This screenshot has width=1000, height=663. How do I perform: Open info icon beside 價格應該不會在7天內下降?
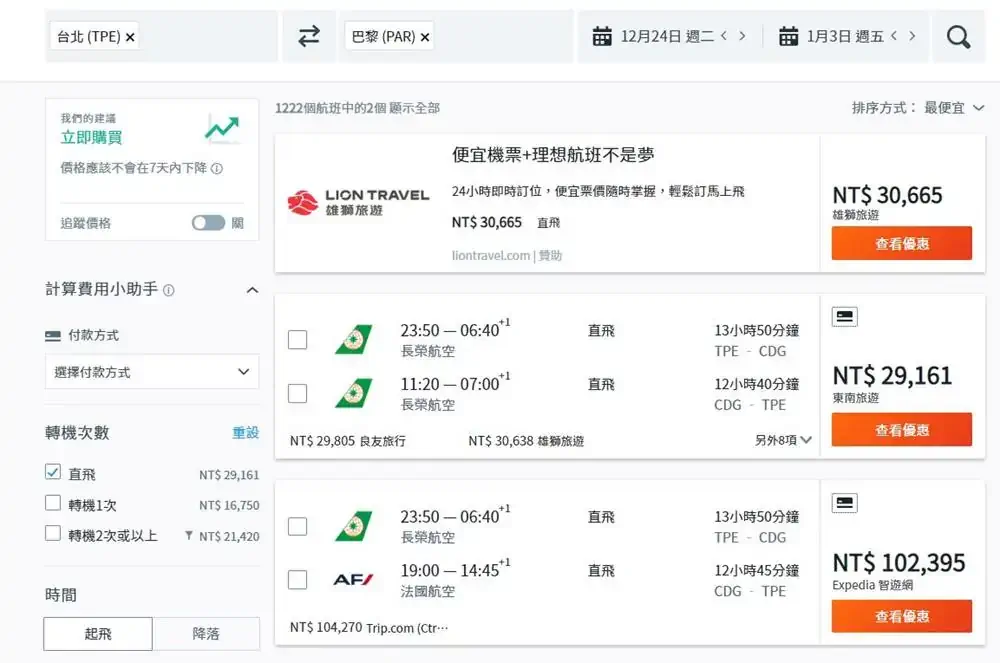pyautogui.click(x=217, y=168)
